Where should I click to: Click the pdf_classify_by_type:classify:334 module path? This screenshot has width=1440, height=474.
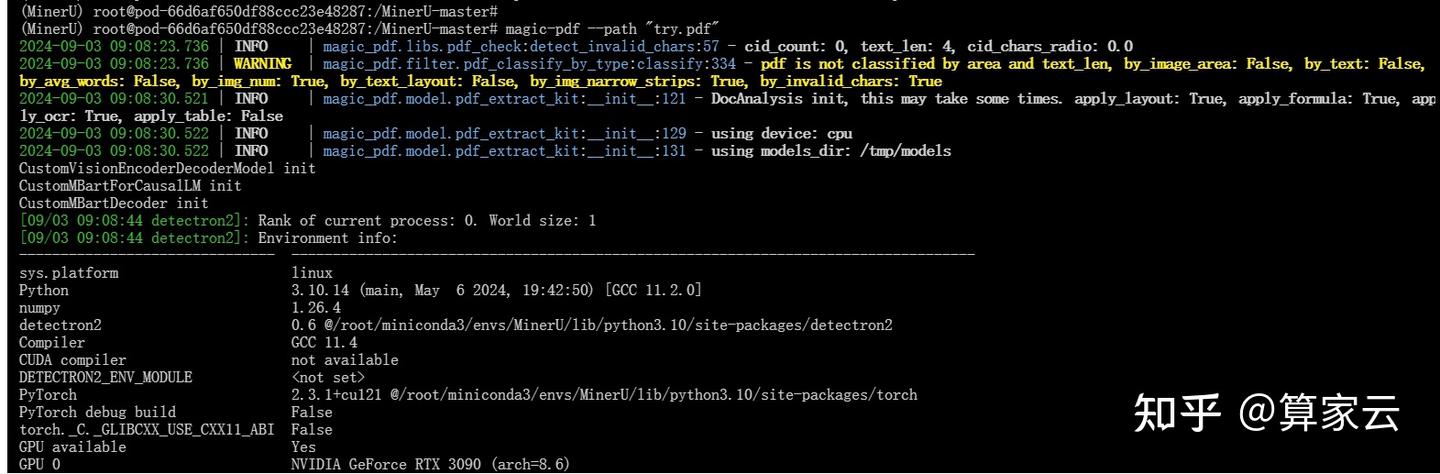528,64
